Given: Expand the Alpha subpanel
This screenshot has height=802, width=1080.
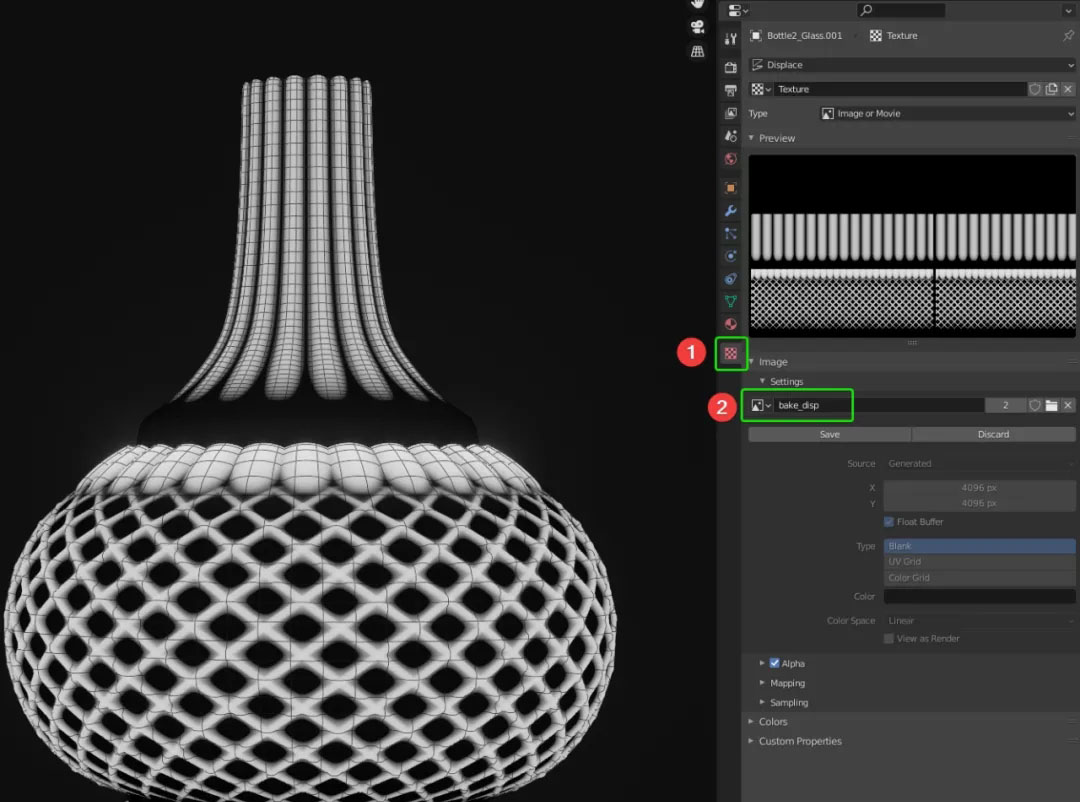Looking at the screenshot, I should [x=762, y=664].
